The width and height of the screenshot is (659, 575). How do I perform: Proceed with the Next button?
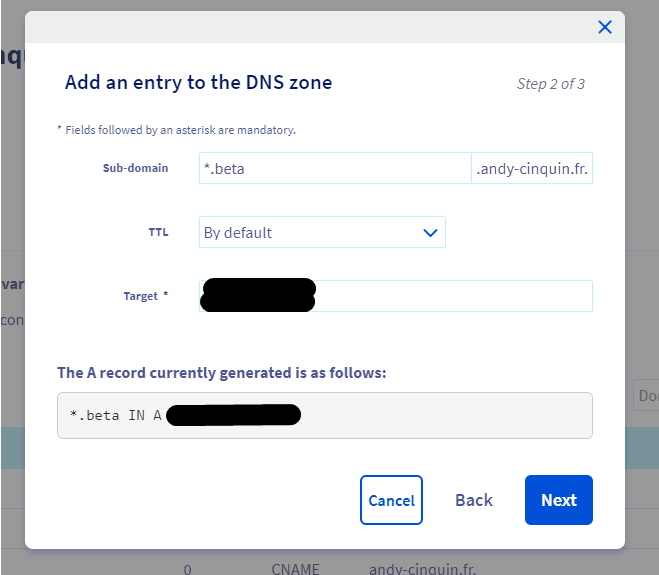click(x=559, y=500)
